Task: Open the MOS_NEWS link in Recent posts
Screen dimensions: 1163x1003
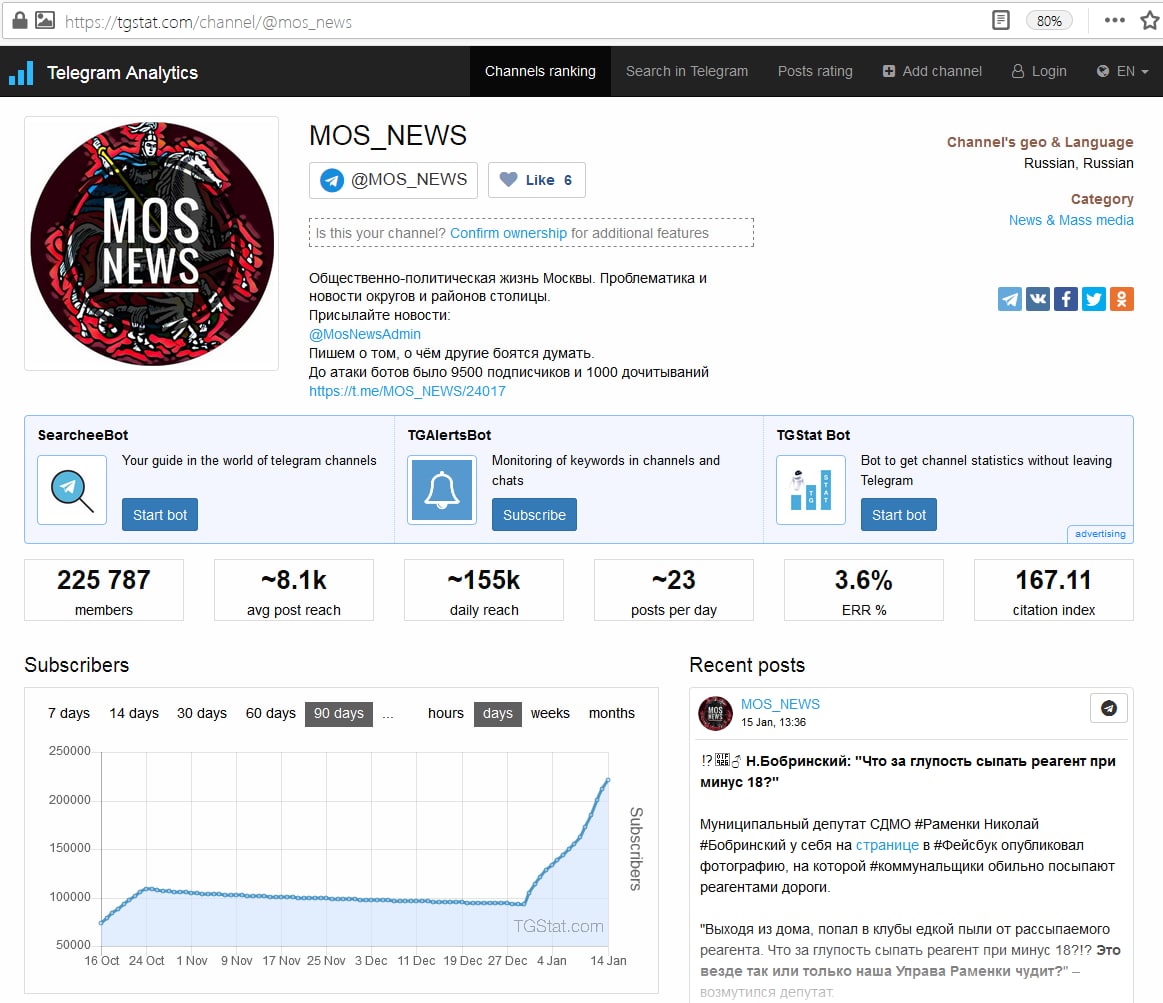Action: point(780,704)
